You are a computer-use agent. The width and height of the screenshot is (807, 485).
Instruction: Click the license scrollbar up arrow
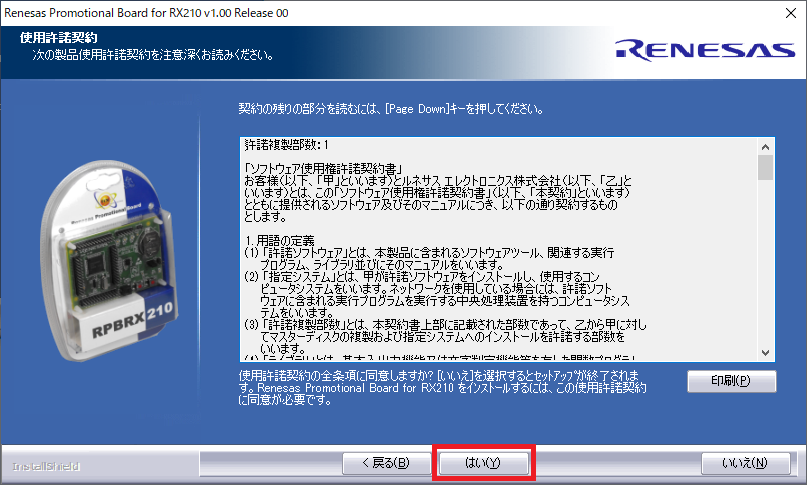point(765,147)
